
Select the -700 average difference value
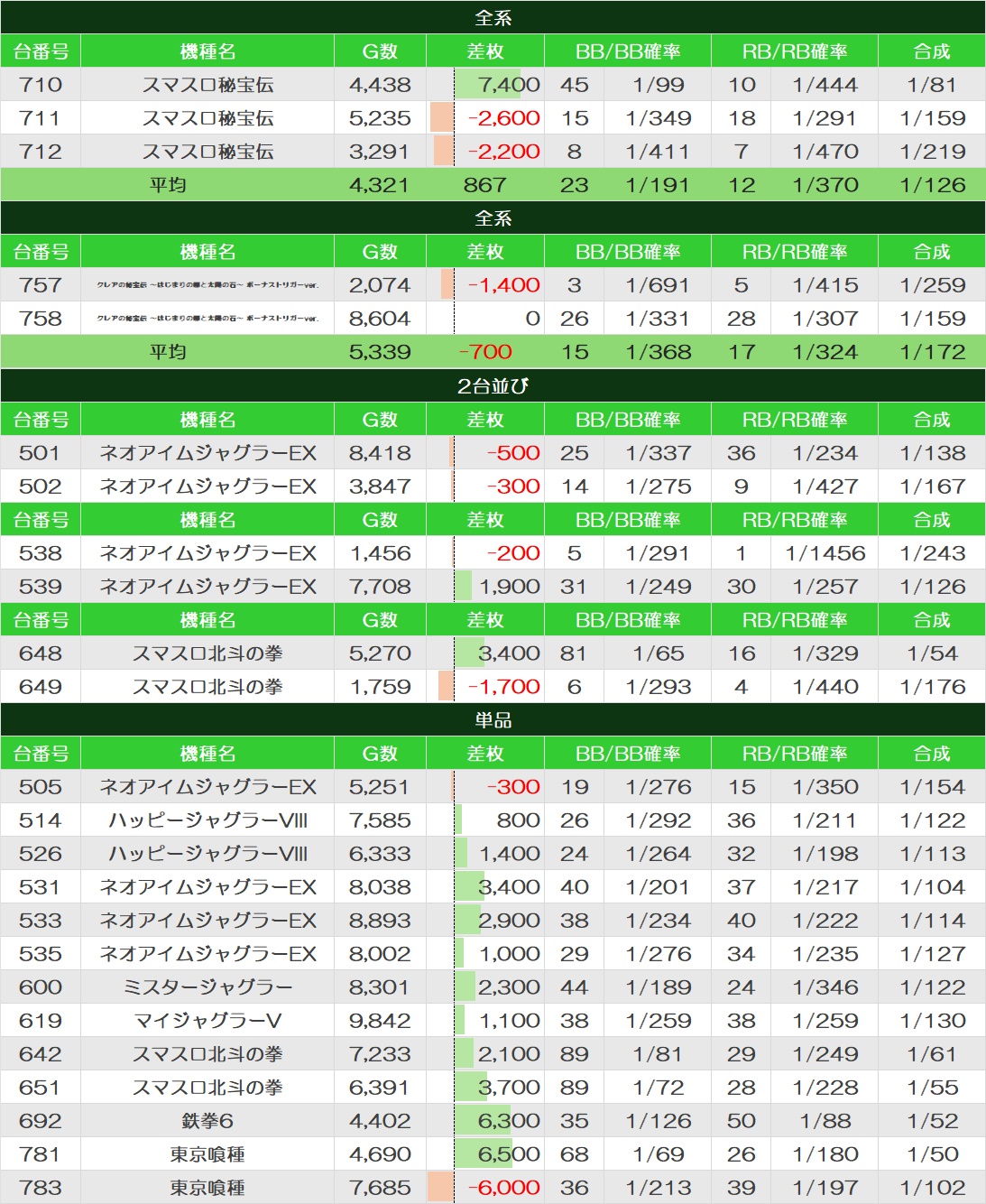[485, 352]
